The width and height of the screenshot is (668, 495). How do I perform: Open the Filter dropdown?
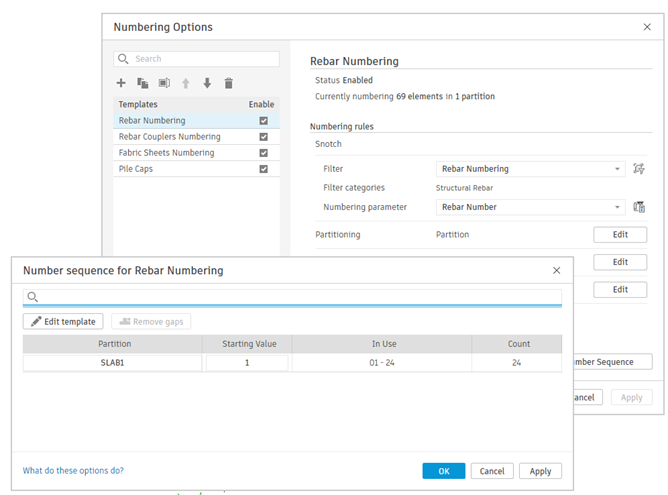pyautogui.click(x=531, y=169)
